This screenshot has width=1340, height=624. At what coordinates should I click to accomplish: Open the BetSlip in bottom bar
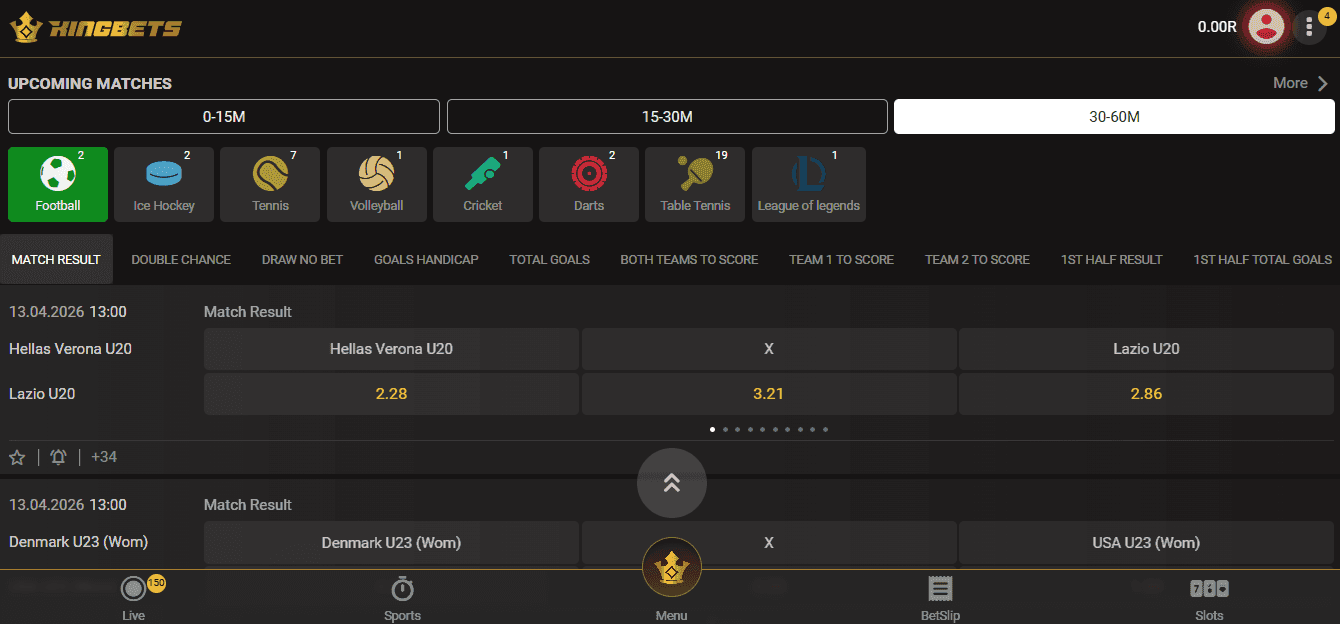click(x=940, y=598)
